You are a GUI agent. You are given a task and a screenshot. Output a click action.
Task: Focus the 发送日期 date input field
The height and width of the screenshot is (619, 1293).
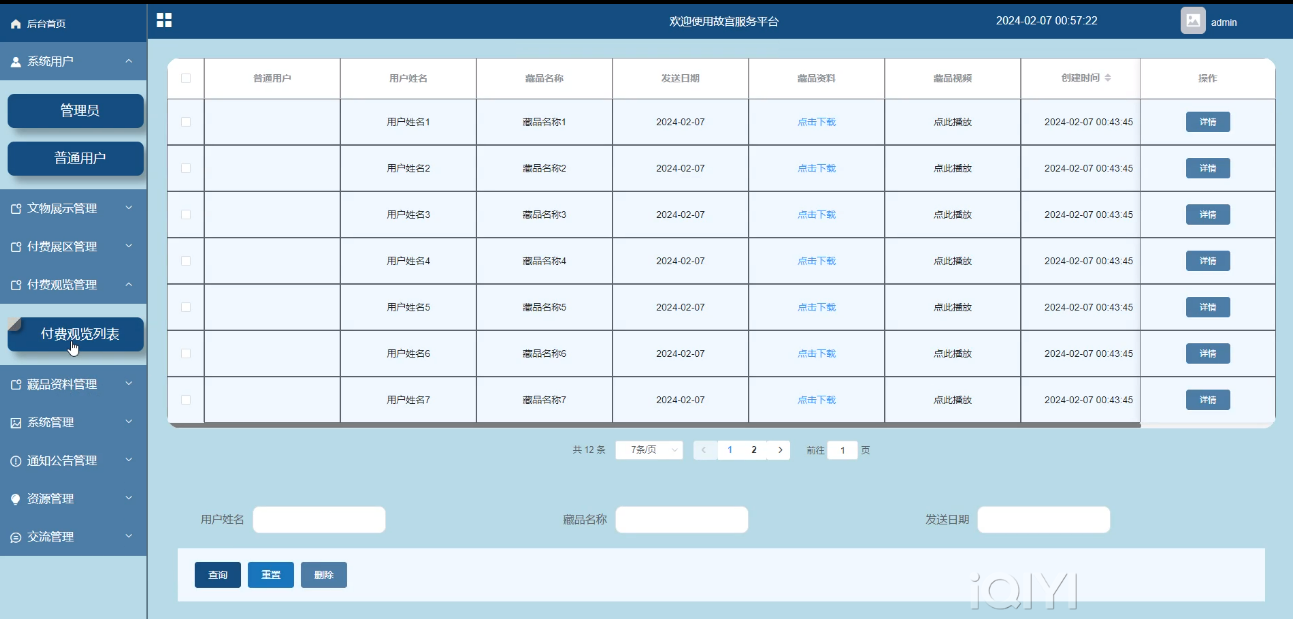1044,520
